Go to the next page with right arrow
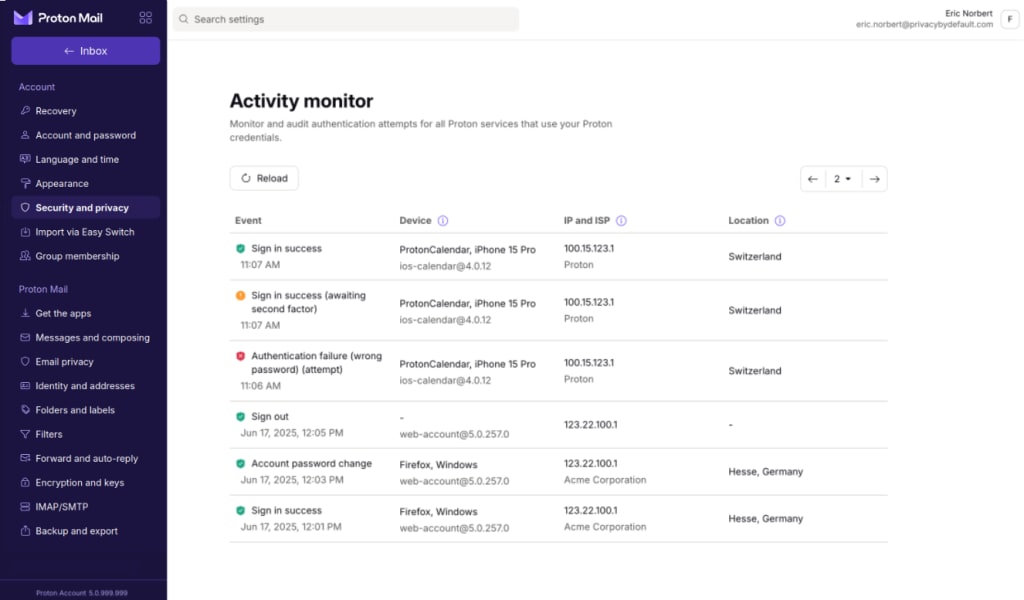The height and width of the screenshot is (600, 1024). [874, 178]
